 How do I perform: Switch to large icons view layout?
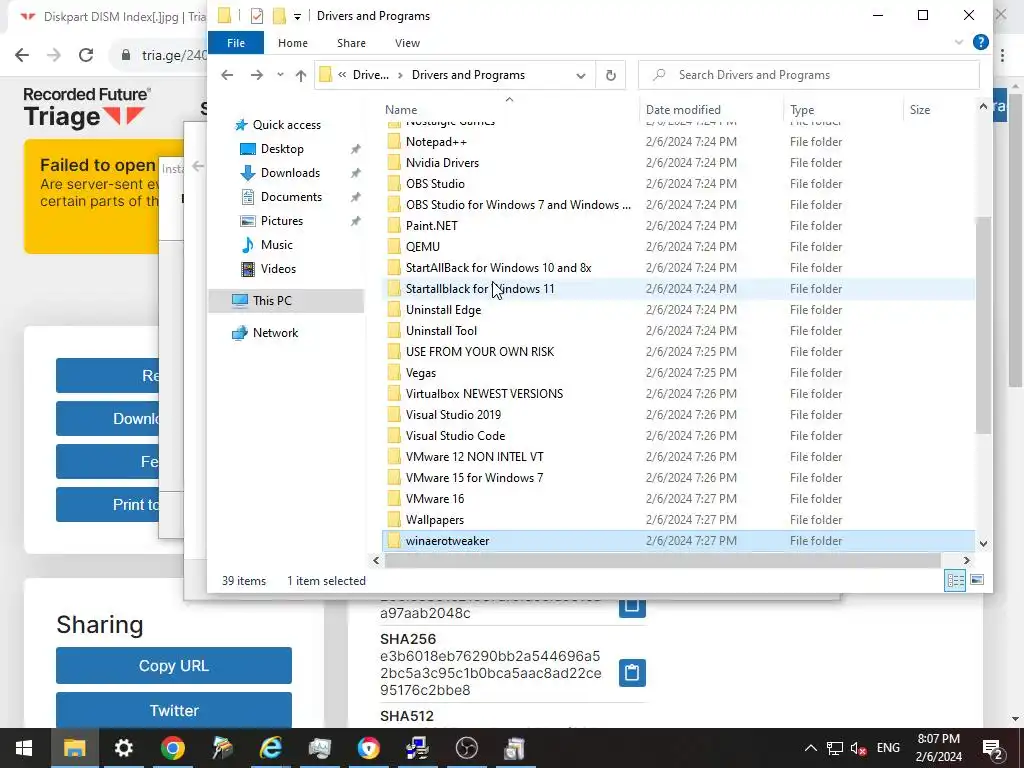976,580
